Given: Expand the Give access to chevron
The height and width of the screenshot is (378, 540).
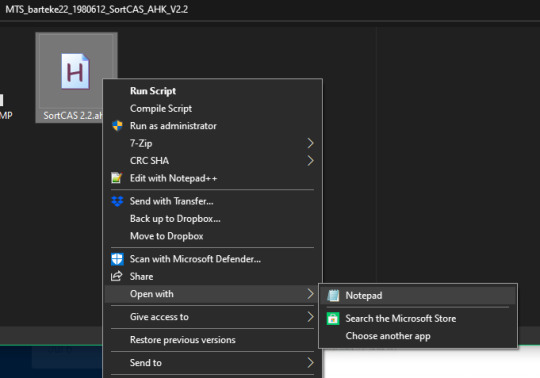Looking at the screenshot, I should pos(310,317).
